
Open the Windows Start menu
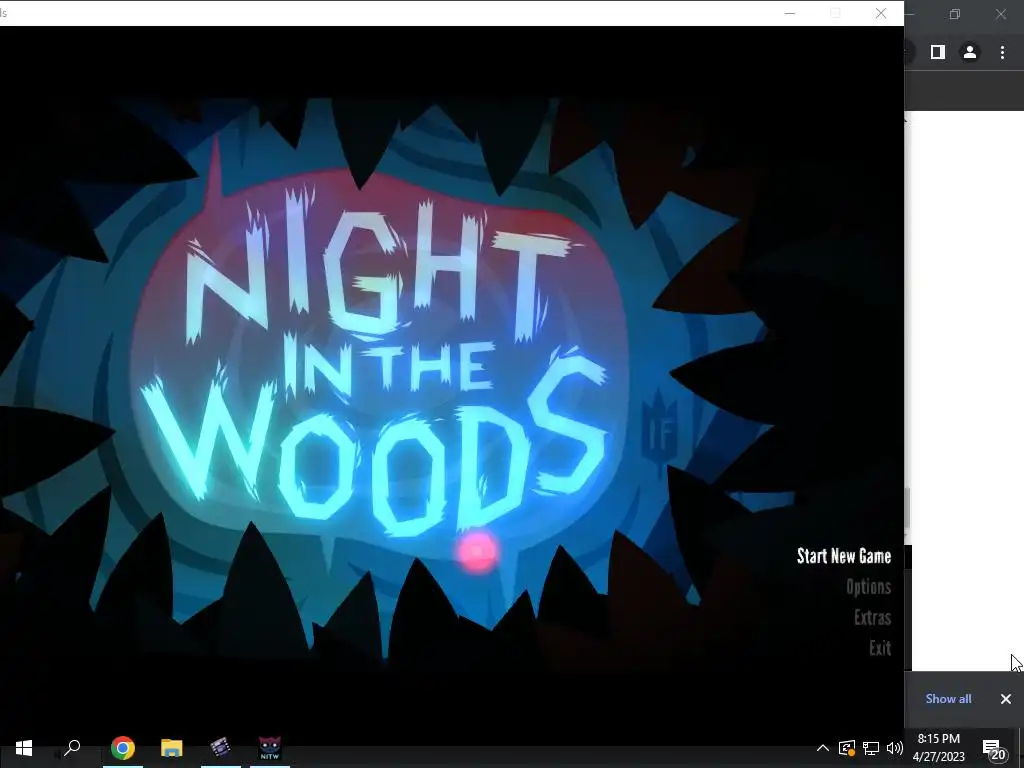click(x=24, y=748)
